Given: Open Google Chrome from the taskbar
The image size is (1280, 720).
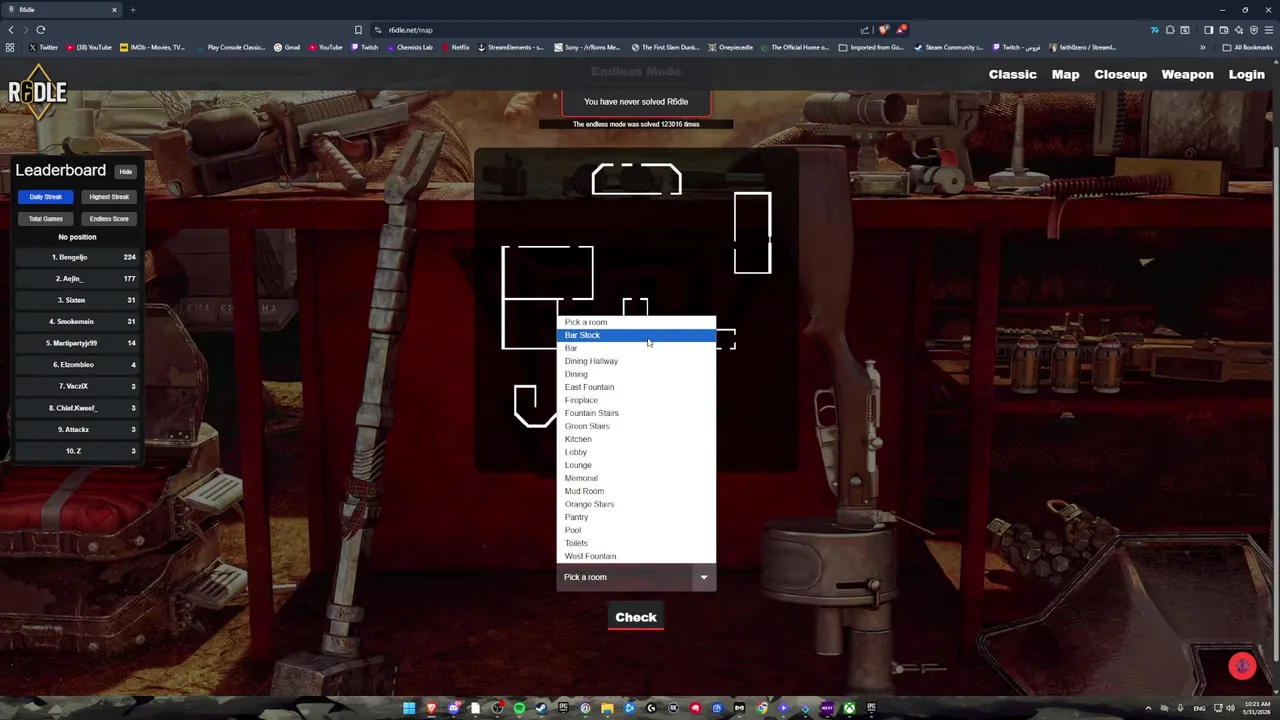Looking at the screenshot, I should pyautogui.click(x=761, y=708).
